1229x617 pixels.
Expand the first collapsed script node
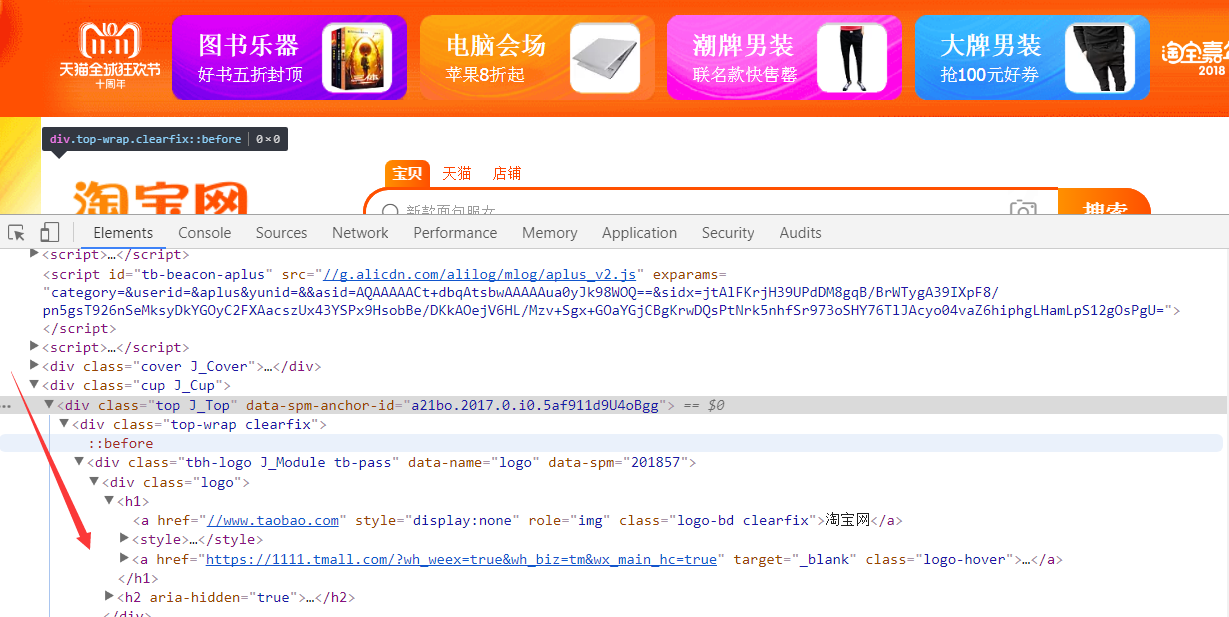pyautogui.click(x=35, y=254)
